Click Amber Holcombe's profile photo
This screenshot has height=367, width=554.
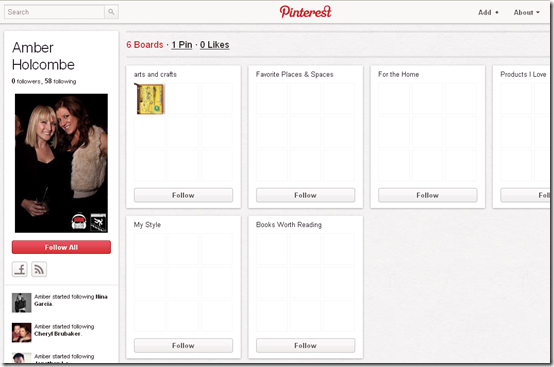pyautogui.click(x=61, y=163)
